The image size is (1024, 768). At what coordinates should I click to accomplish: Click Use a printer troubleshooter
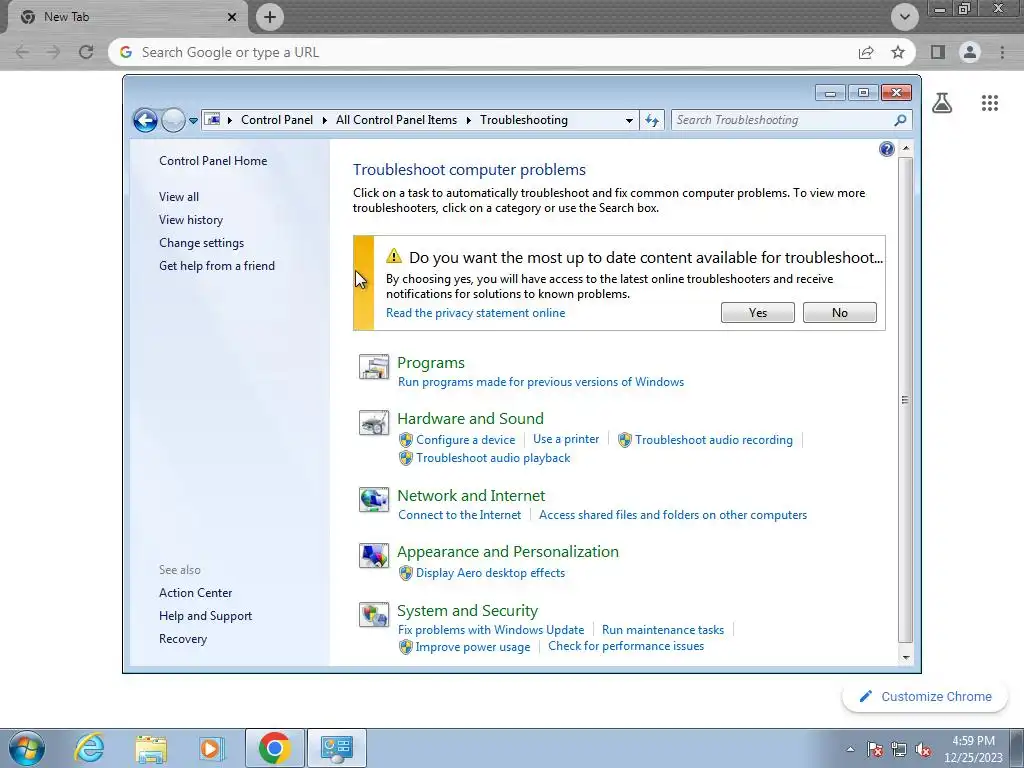[566, 440]
